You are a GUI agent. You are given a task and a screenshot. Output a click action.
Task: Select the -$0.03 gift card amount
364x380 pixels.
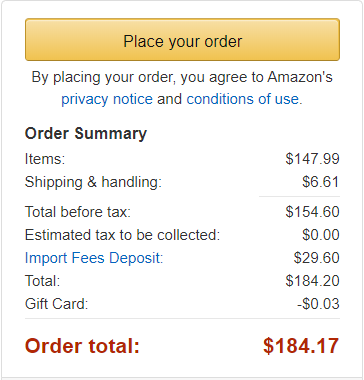click(318, 304)
